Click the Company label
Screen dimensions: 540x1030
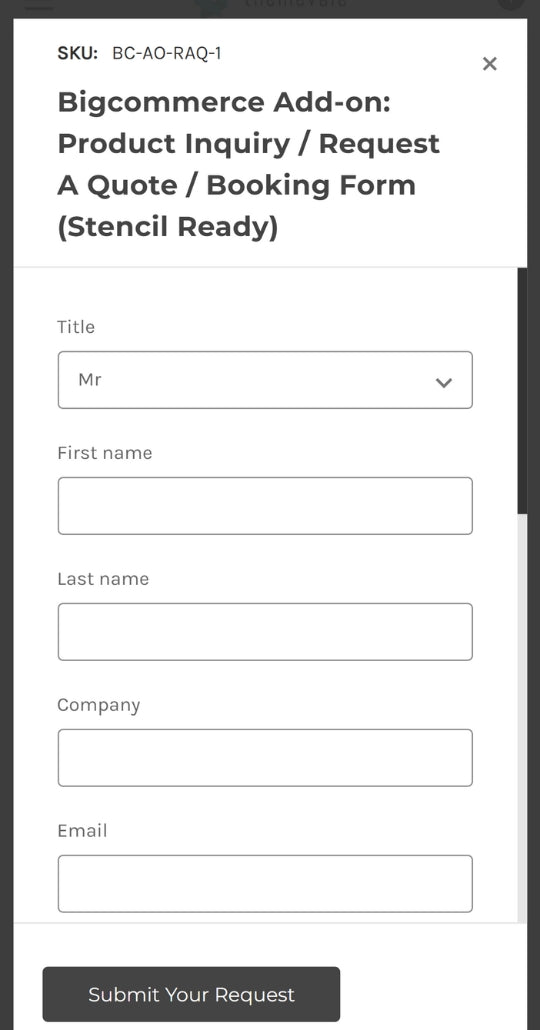click(99, 705)
